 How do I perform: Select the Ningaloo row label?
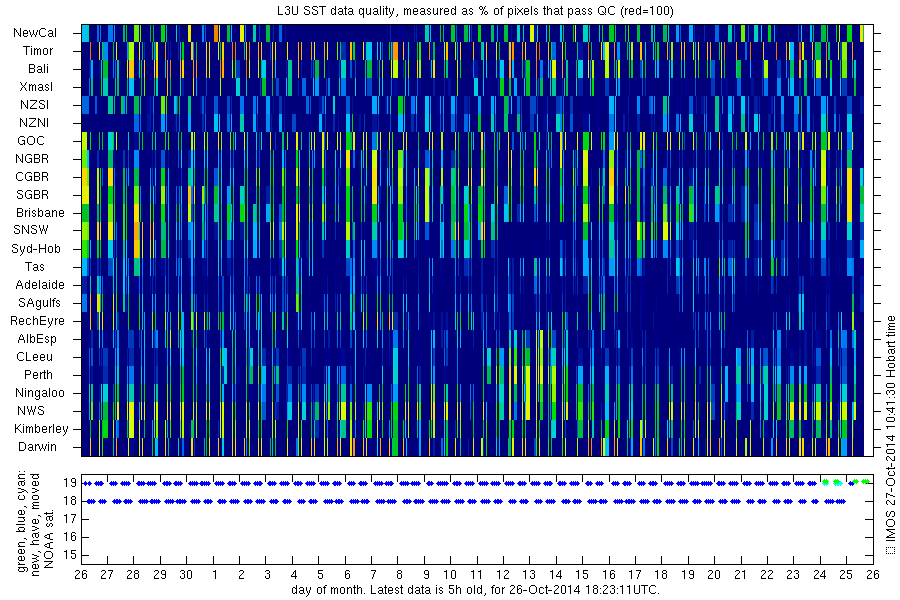(x=40, y=393)
